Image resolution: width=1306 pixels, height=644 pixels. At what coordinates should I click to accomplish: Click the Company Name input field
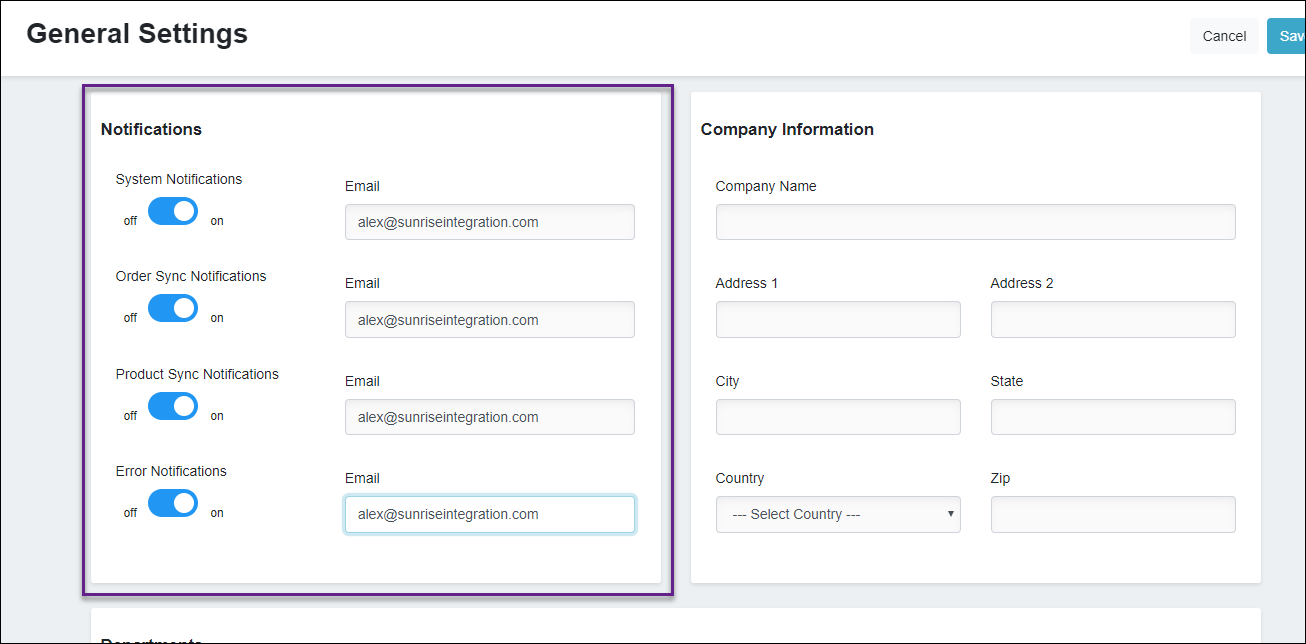(x=975, y=222)
